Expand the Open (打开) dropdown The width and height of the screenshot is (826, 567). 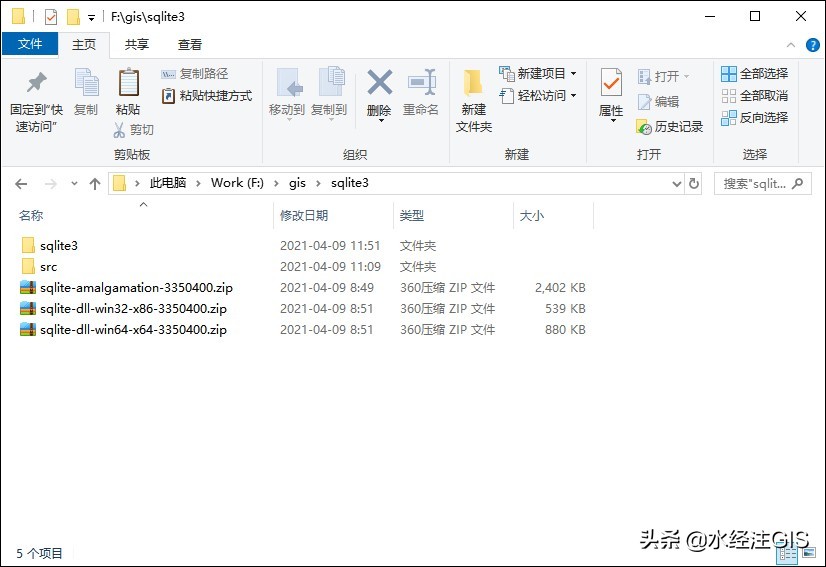point(686,77)
